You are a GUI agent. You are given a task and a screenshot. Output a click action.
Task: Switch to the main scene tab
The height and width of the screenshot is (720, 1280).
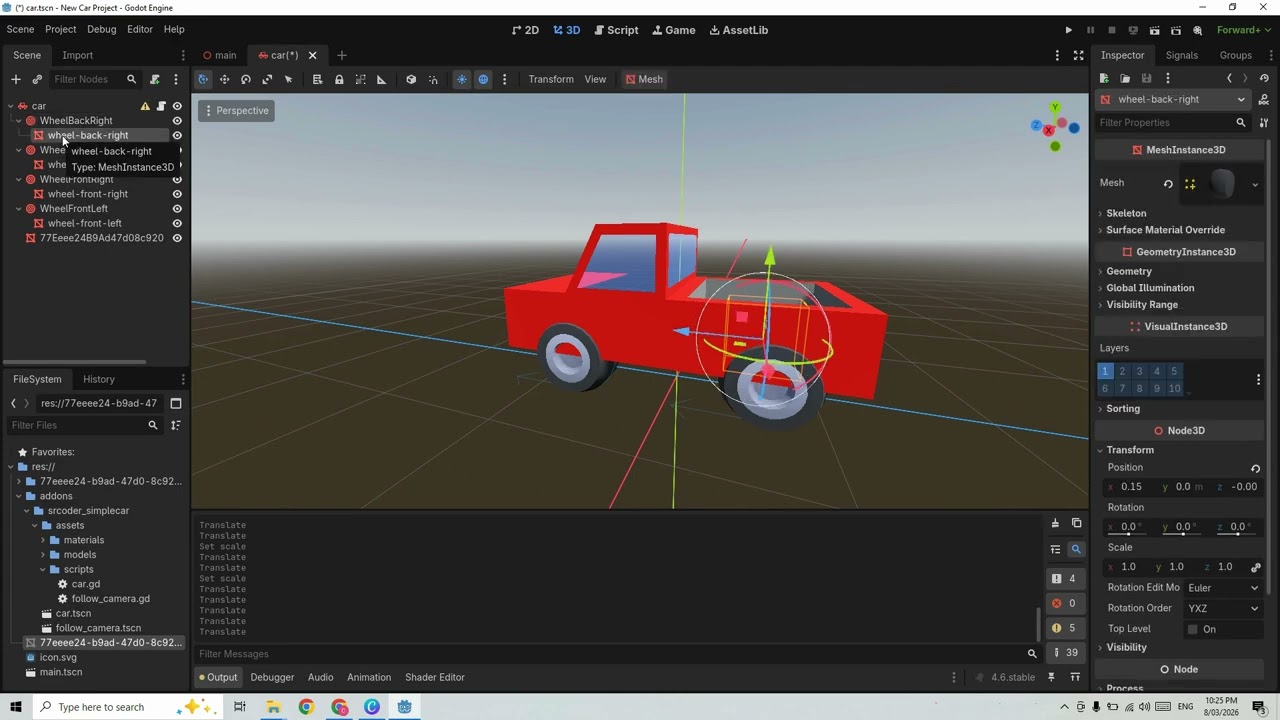coord(219,55)
